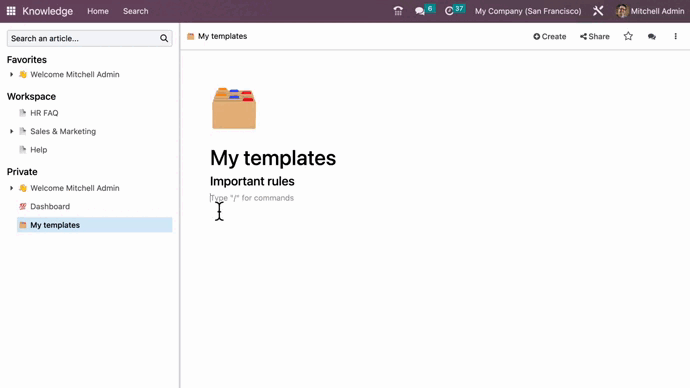The image size is (690, 388).
Task: Open the apps grid menu icon
Action: click(x=11, y=11)
